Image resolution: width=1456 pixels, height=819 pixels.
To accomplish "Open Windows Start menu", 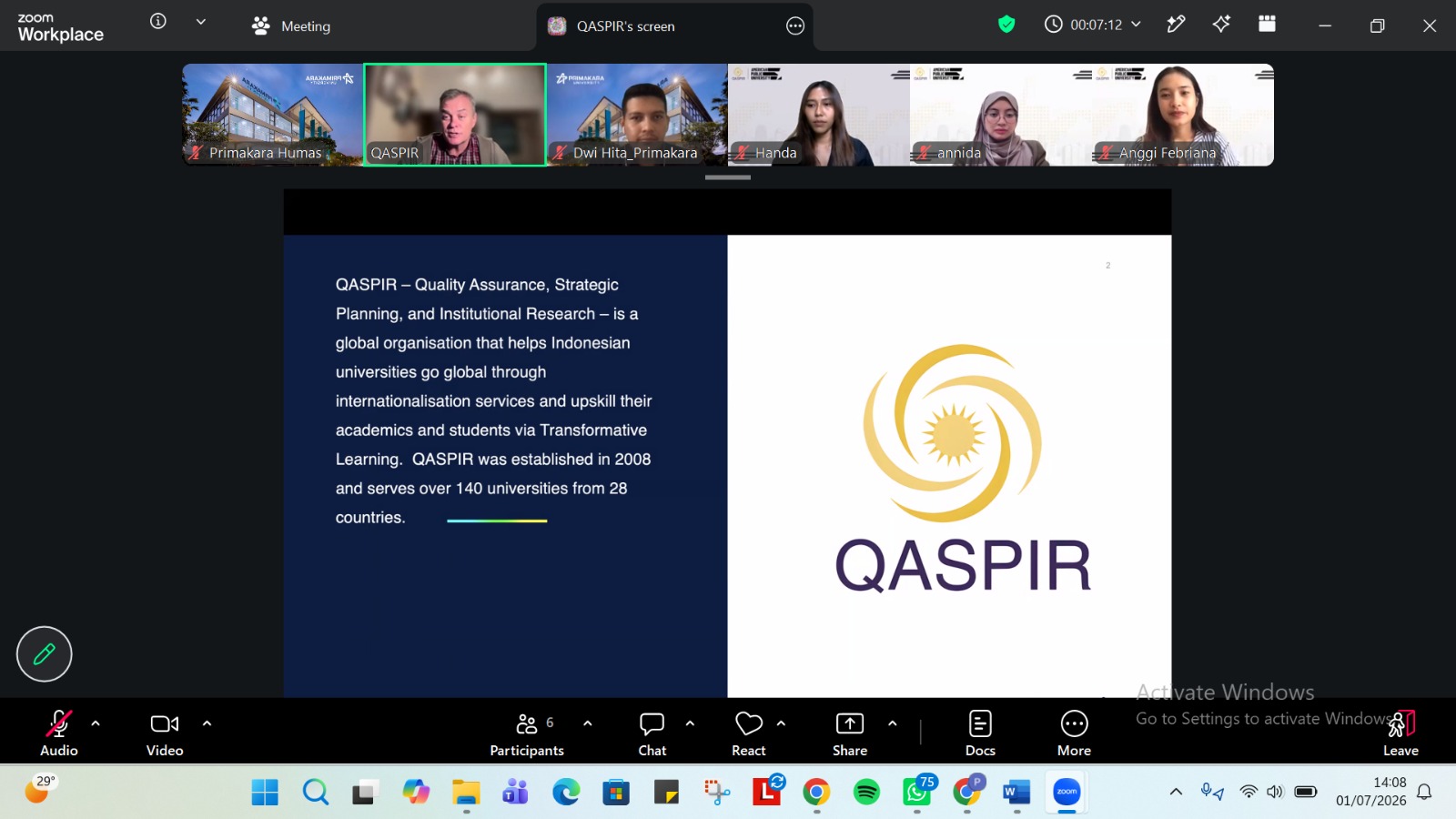I will [265, 793].
